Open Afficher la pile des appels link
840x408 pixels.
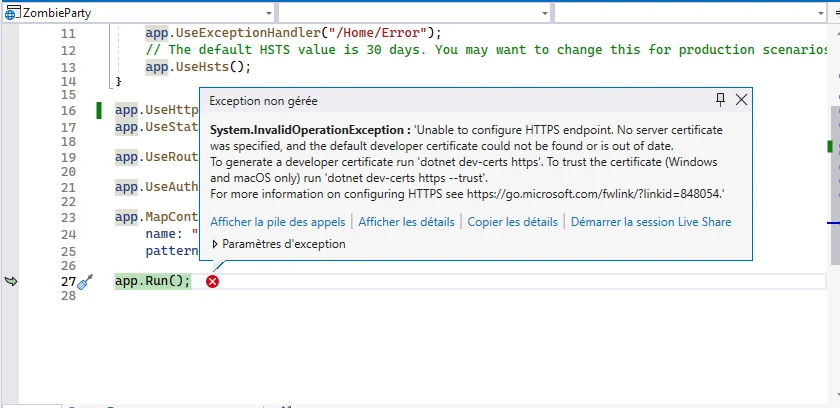click(x=279, y=222)
